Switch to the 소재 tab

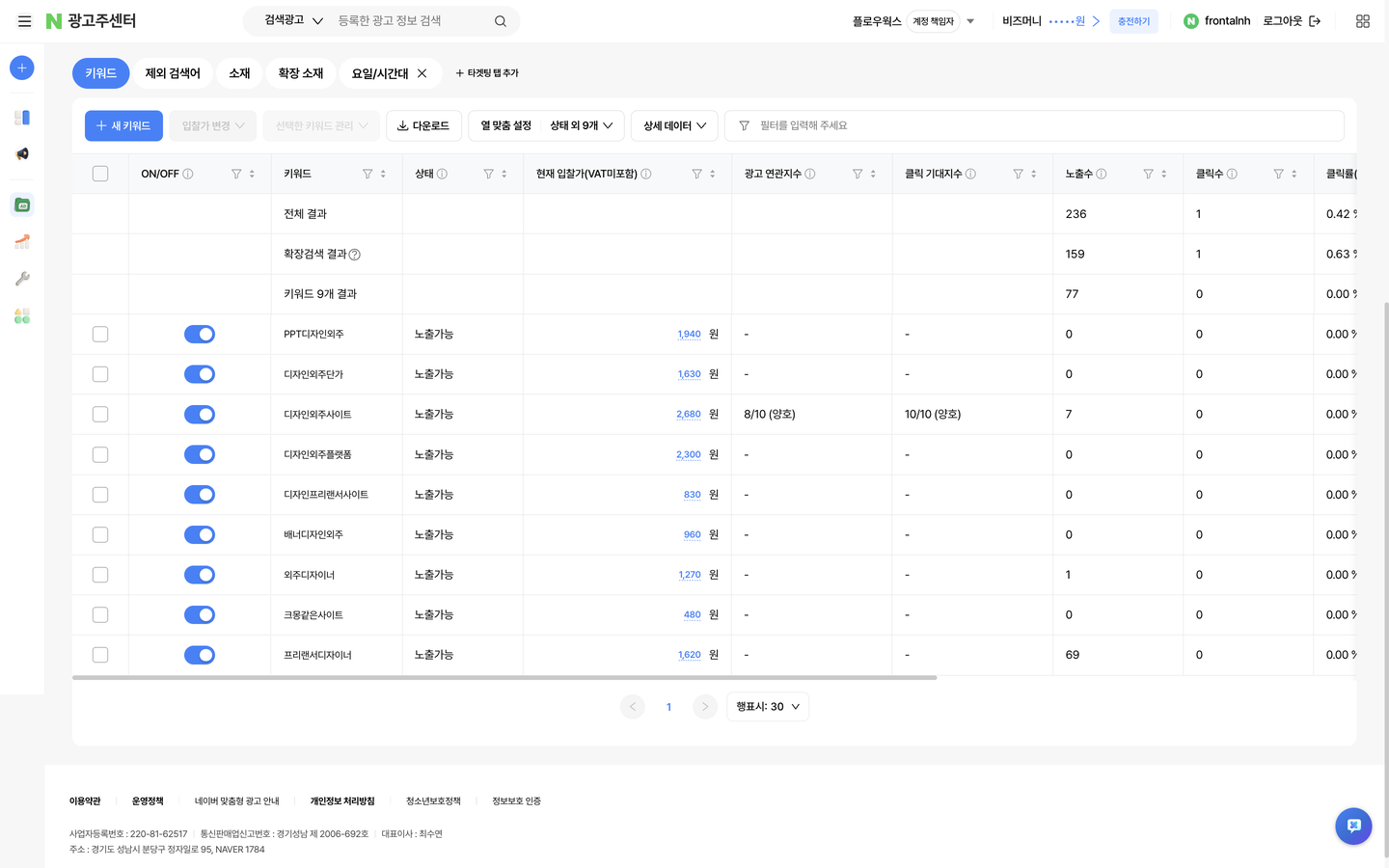[239, 73]
